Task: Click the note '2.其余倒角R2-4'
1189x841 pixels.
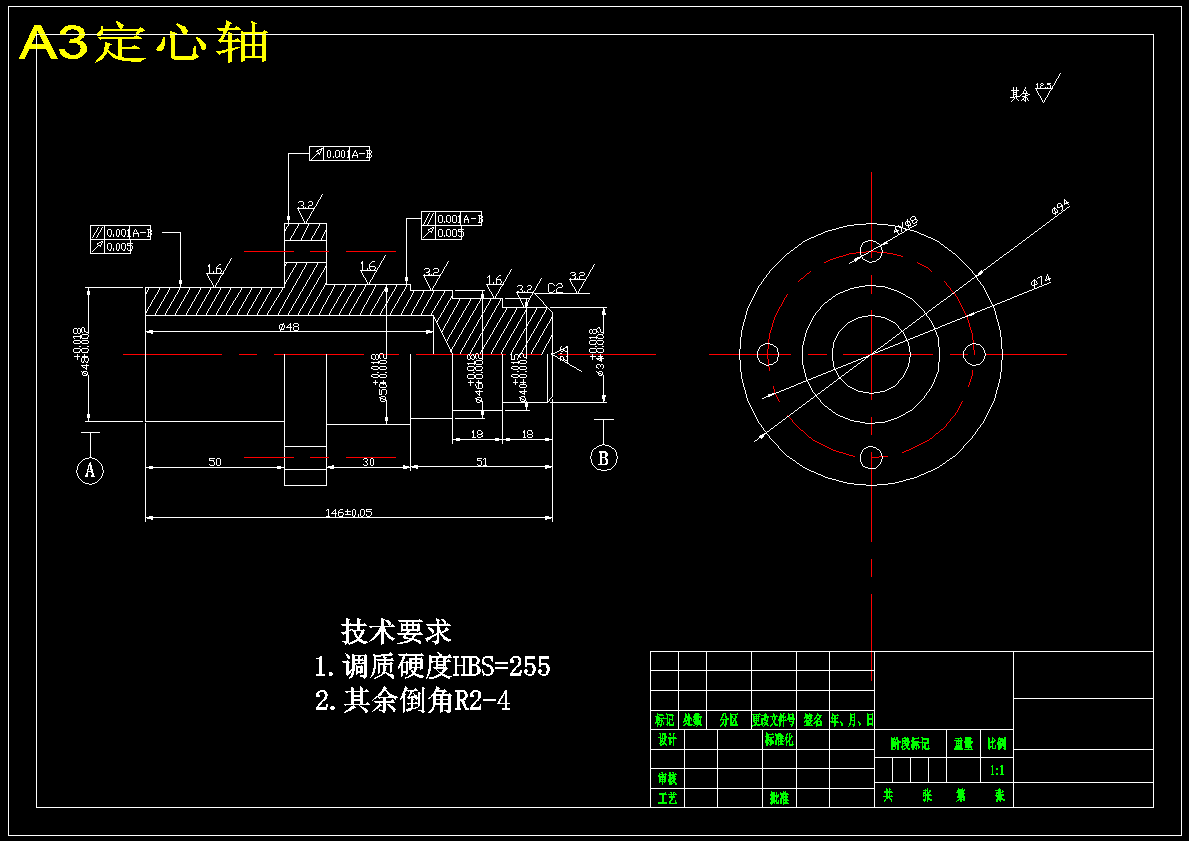Action: pos(413,701)
